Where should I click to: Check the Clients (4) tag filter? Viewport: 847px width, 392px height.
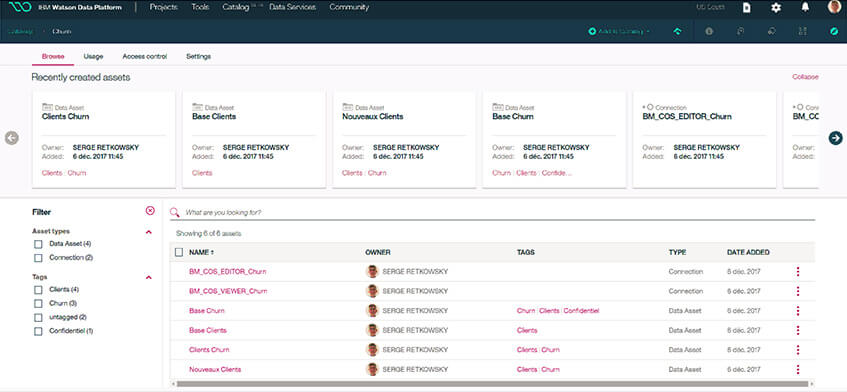[38, 289]
